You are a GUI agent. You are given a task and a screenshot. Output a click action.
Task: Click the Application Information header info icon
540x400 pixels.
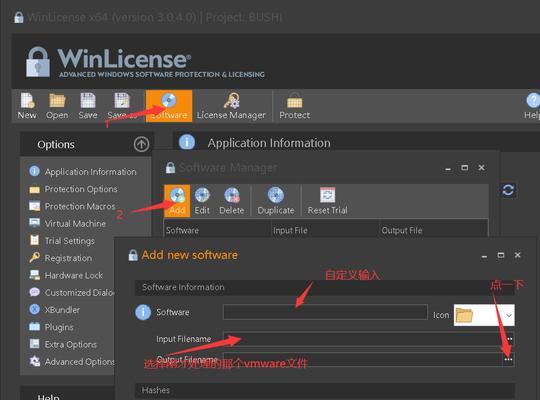point(187,142)
